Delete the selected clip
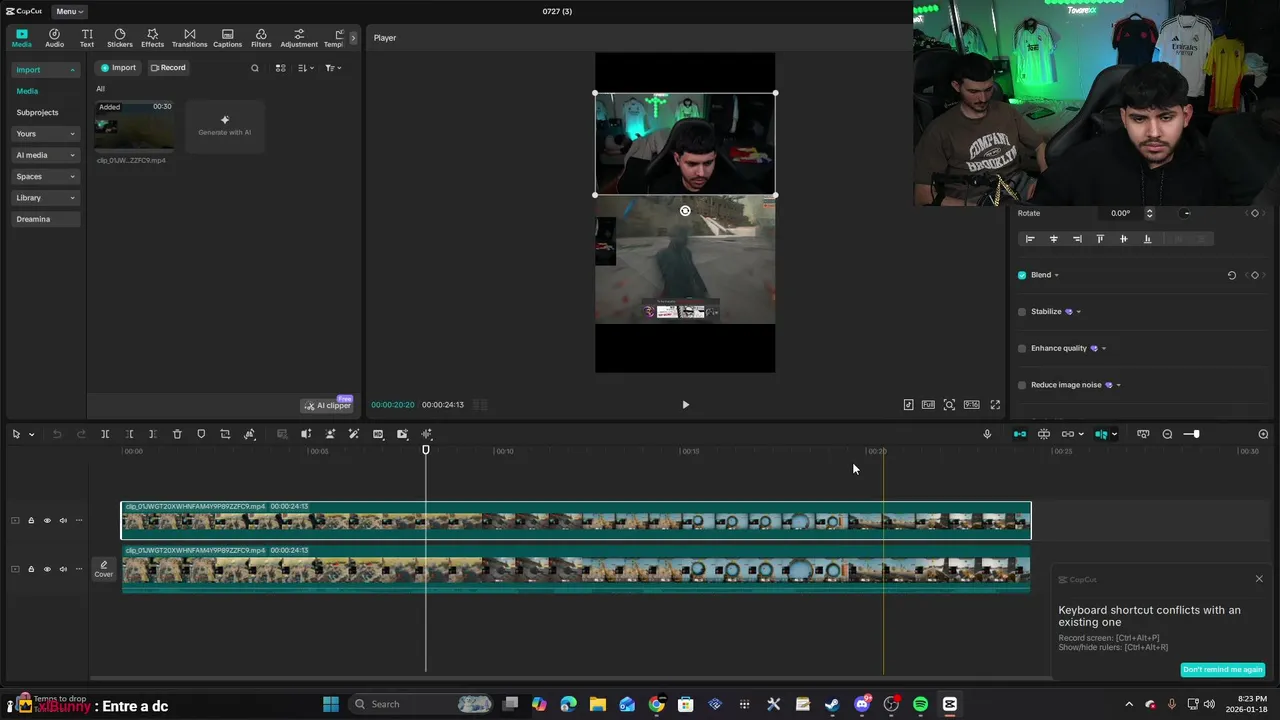 coord(177,434)
